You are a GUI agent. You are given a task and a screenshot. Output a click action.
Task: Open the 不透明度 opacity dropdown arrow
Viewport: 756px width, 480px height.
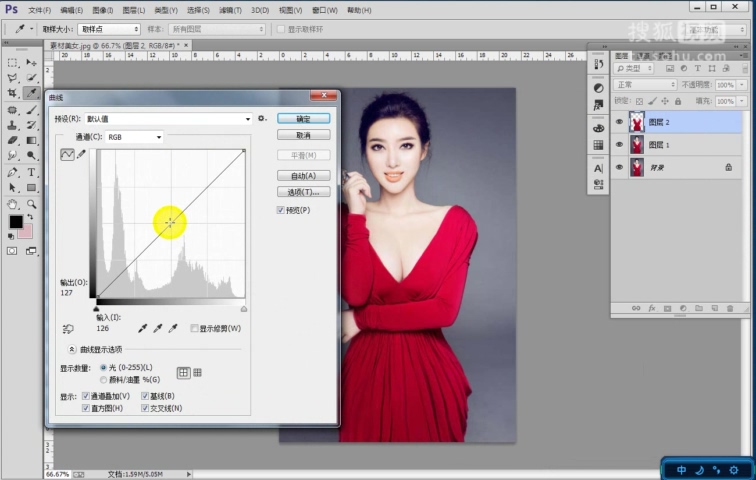click(x=742, y=85)
